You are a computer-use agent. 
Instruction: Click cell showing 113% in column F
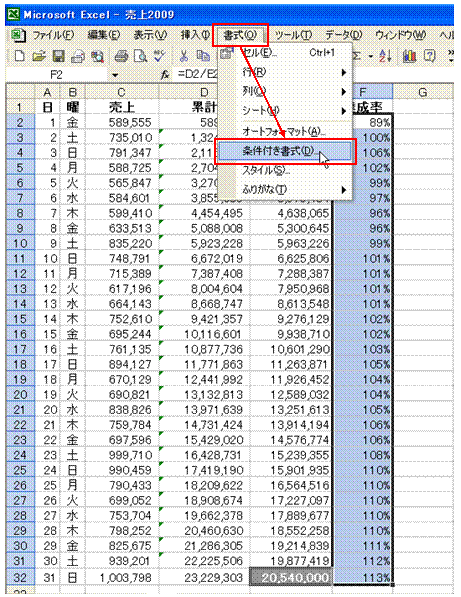(363, 577)
